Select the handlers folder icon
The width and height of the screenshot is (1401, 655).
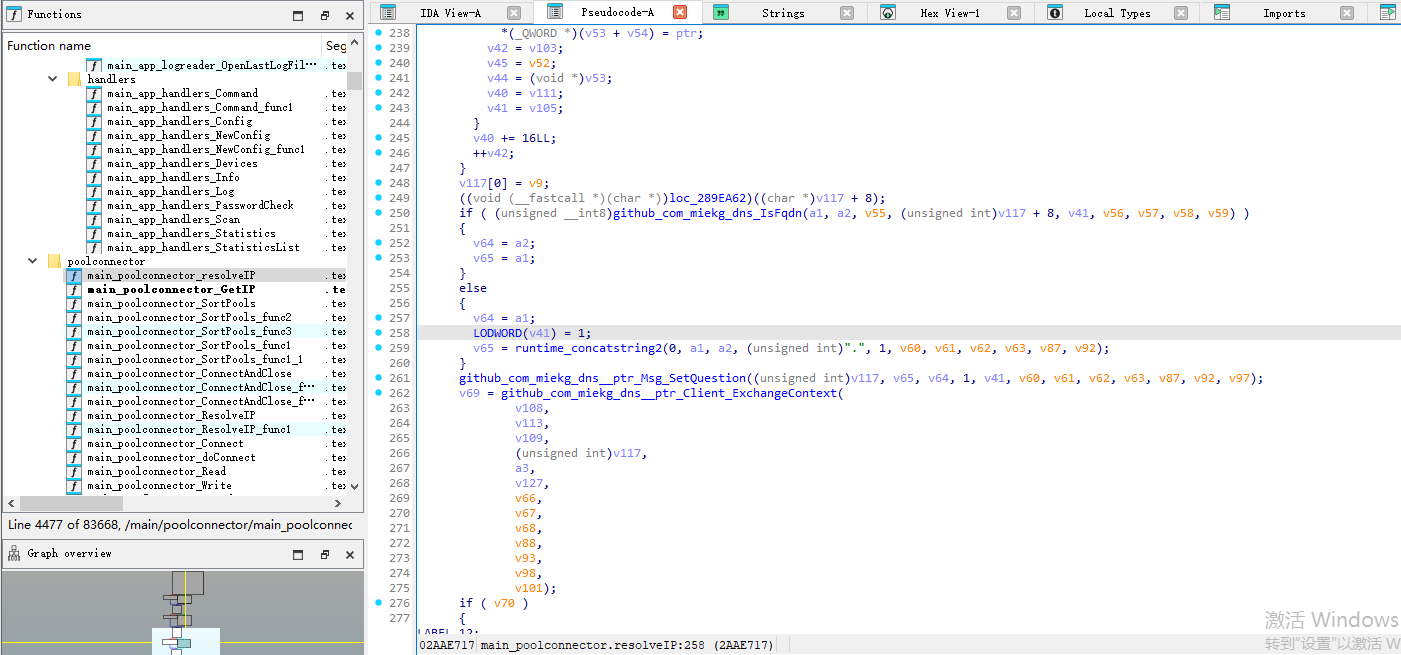74,79
